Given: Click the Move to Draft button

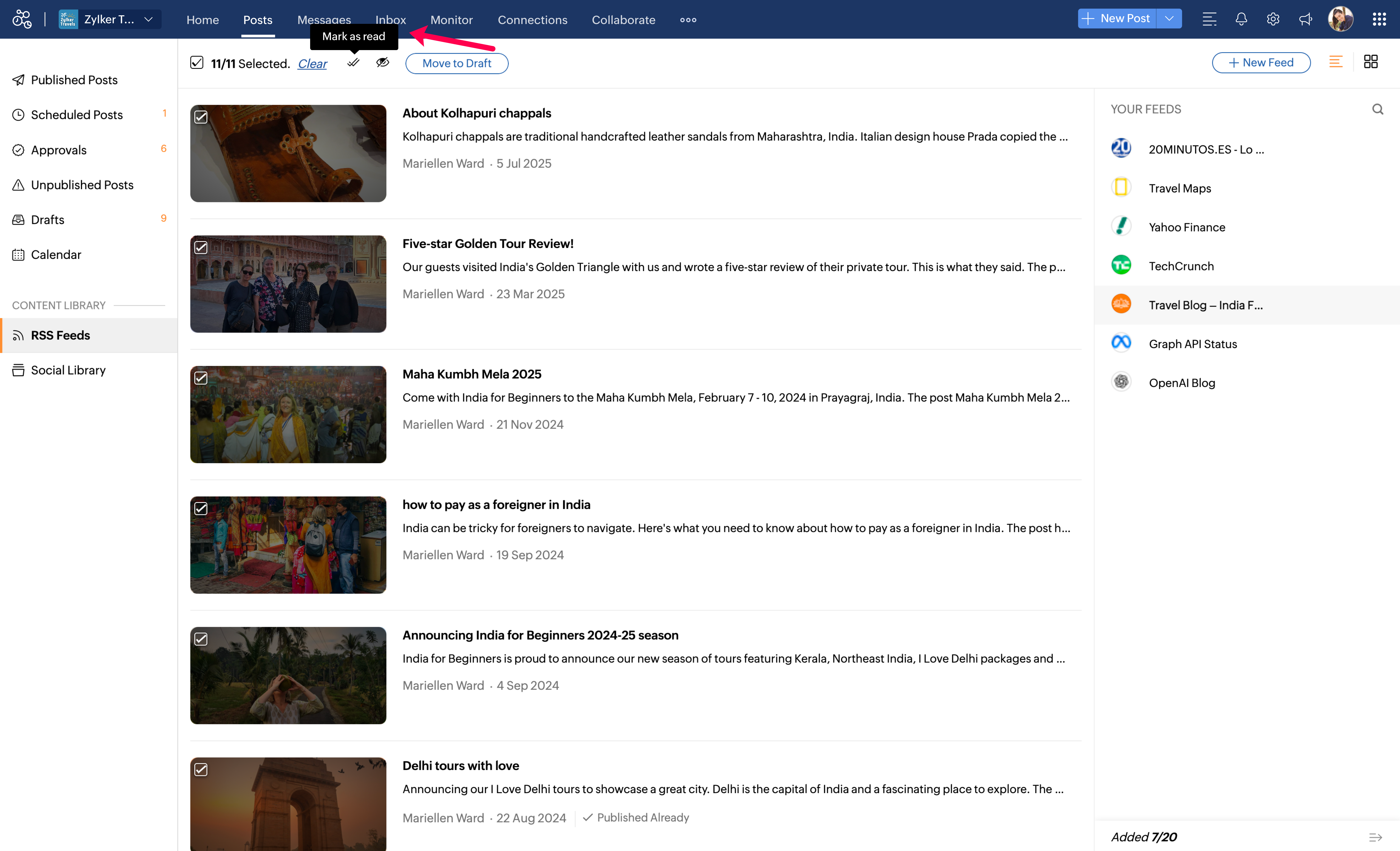Looking at the screenshot, I should (456, 63).
